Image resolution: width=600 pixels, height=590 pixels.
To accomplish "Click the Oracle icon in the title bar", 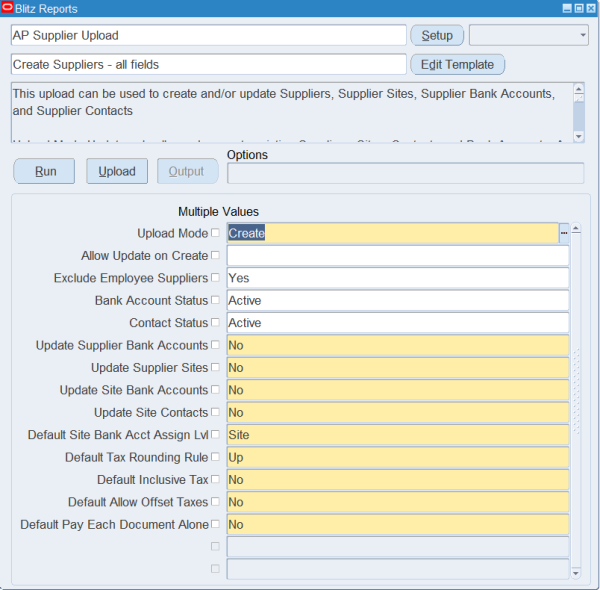I will click(x=7, y=8).
